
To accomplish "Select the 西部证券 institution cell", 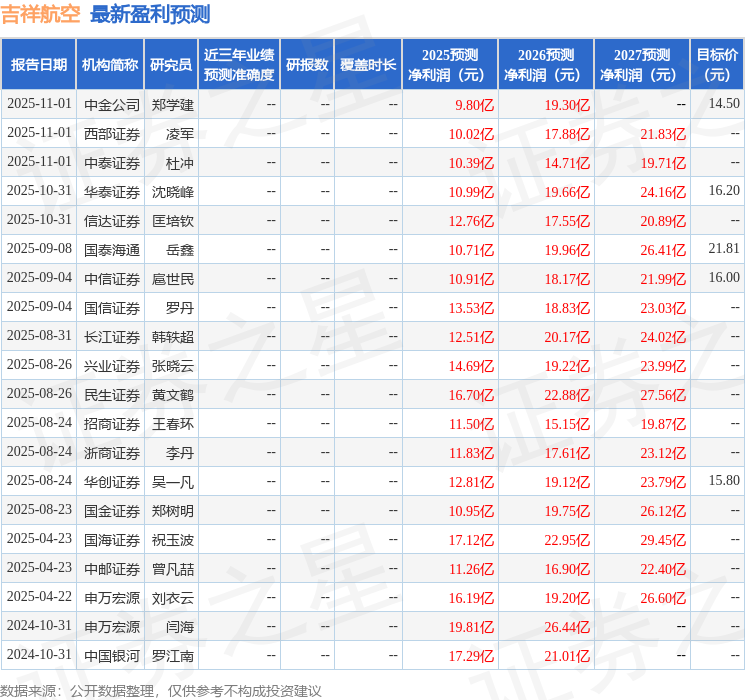I will tap(112, 134).
